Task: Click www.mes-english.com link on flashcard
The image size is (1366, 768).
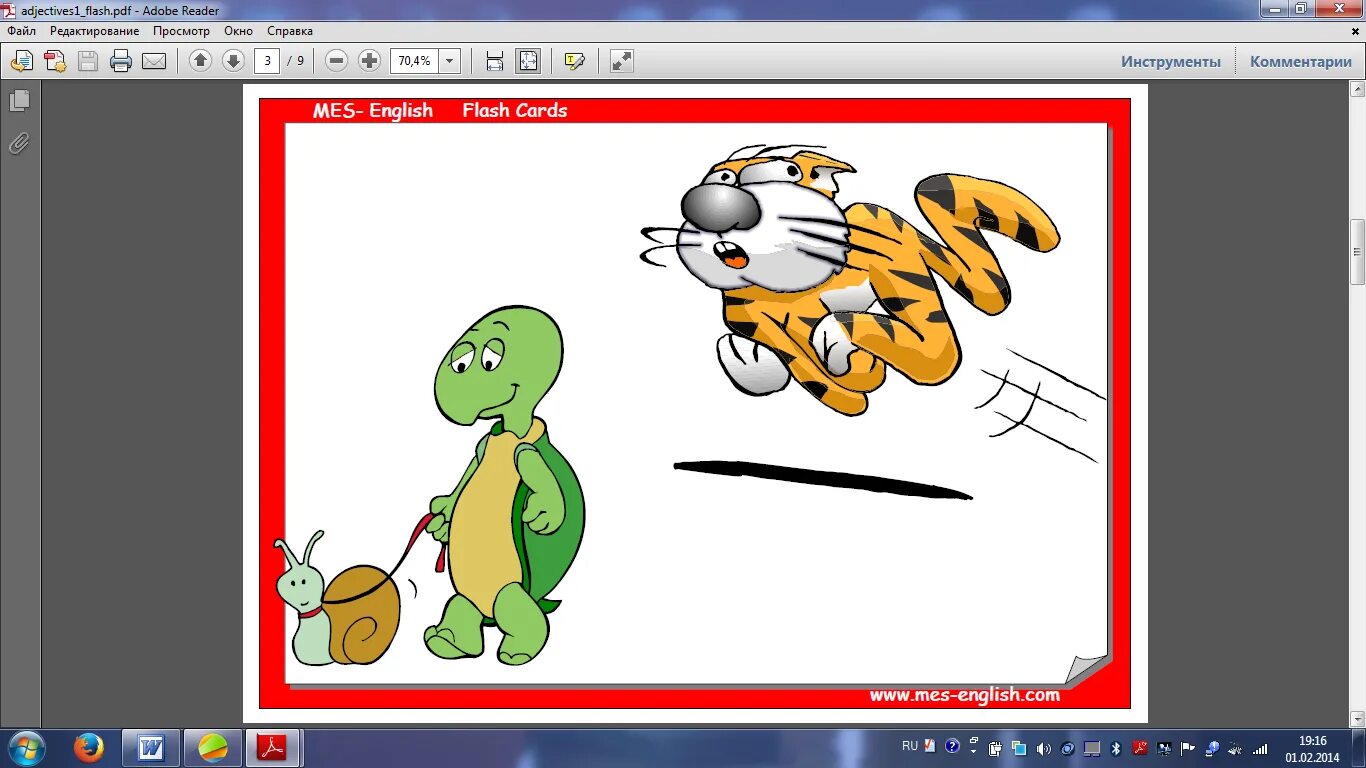Action: [x=964, y=695]
